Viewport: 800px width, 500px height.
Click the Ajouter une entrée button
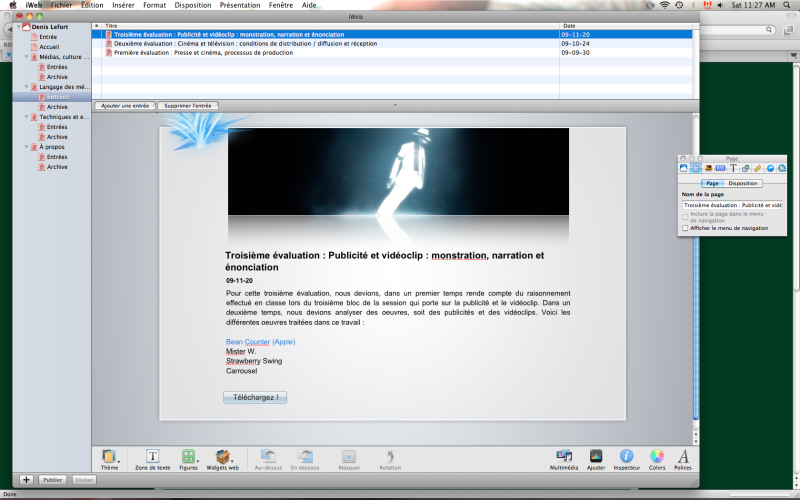(x=125, y=105)
